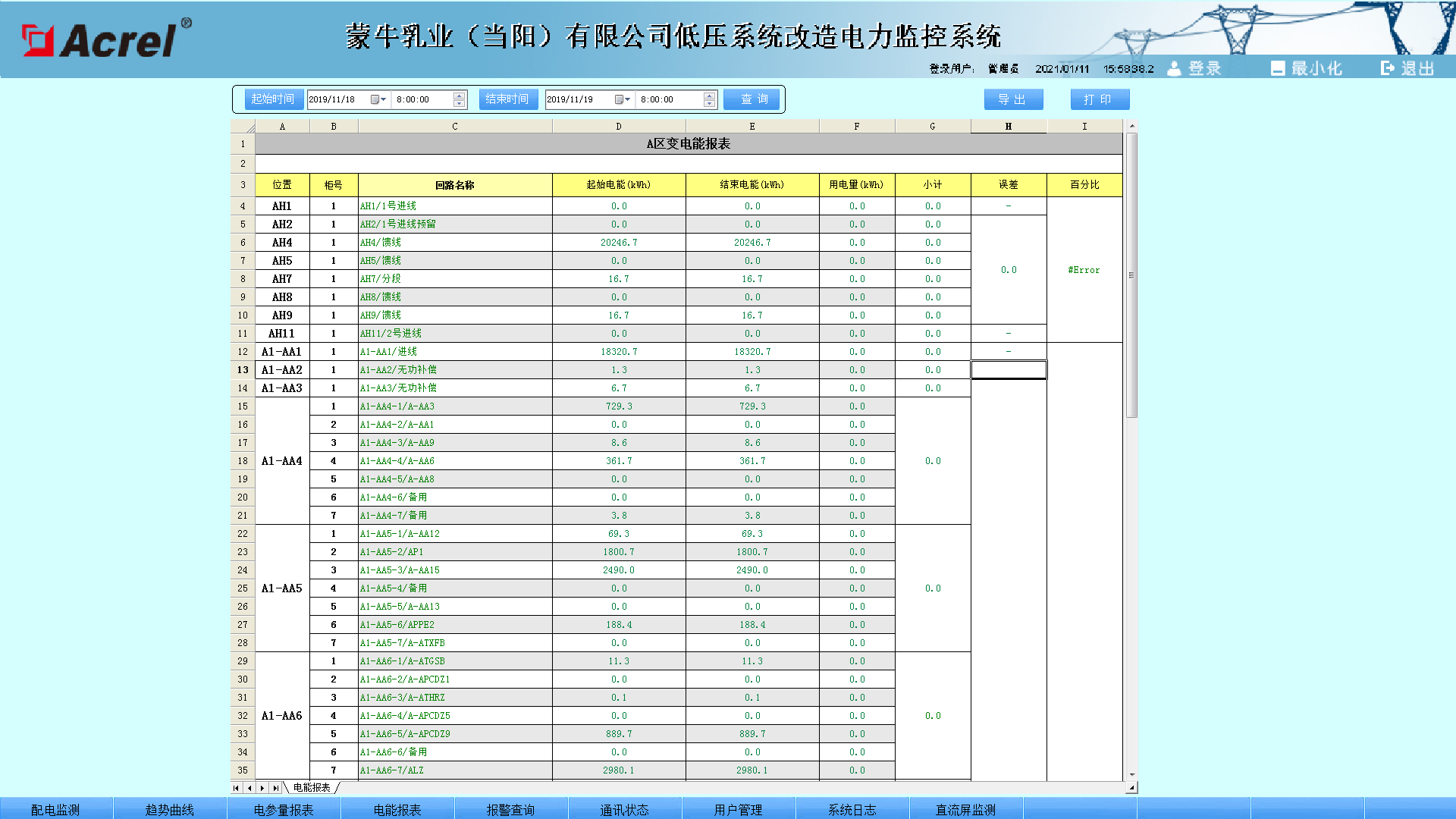Open 报警查询 bottom menu tab
The height and width of the screenshot is (819, 1456).
pyautogui.click(x=510, y=809)
